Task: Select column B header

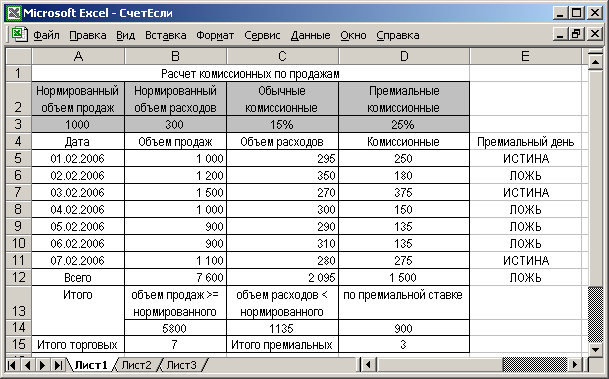Action: point(176,56)
